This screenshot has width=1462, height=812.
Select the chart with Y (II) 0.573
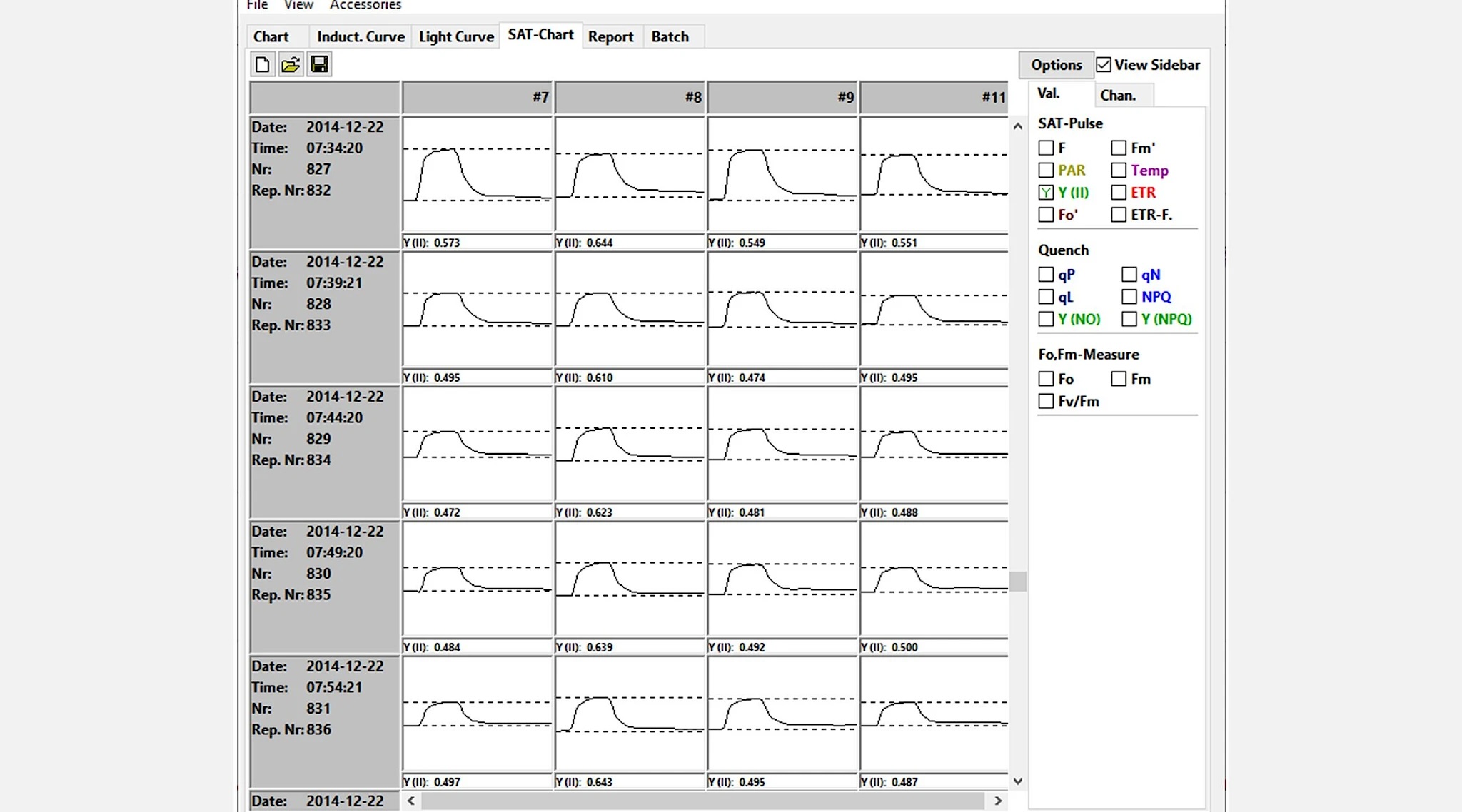477,174
